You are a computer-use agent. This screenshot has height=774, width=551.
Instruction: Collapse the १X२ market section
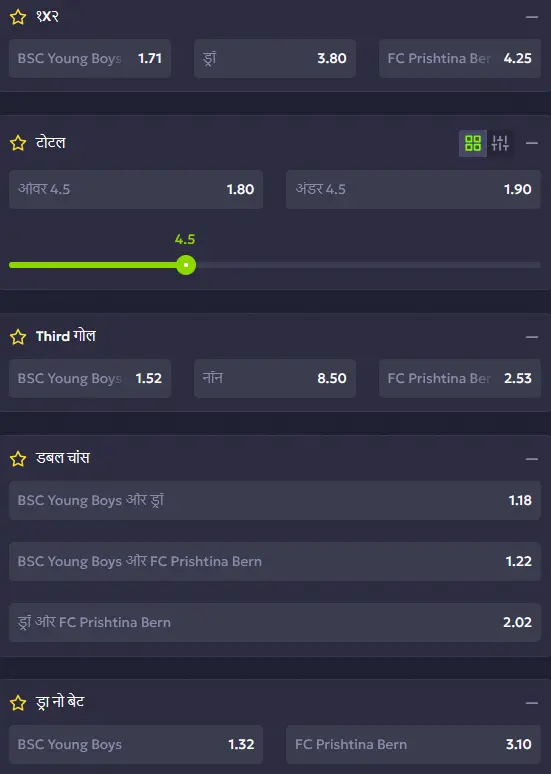[532, 17]
